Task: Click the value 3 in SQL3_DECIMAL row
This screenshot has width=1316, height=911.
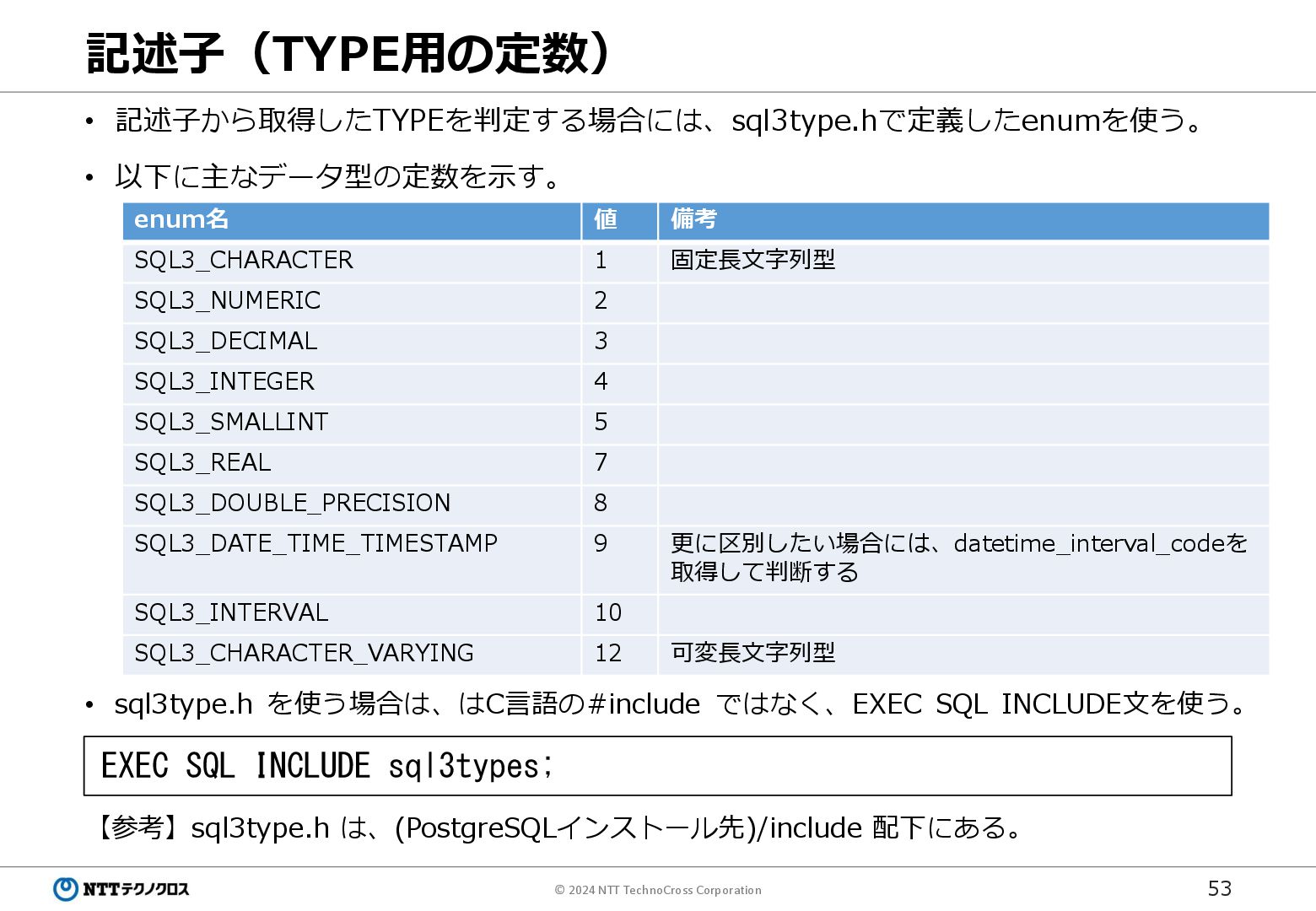Action: click(x=619, y=342)
